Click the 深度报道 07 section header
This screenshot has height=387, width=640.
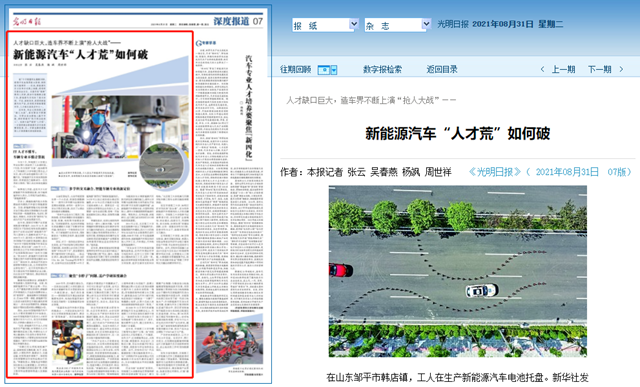pos(238,21)
